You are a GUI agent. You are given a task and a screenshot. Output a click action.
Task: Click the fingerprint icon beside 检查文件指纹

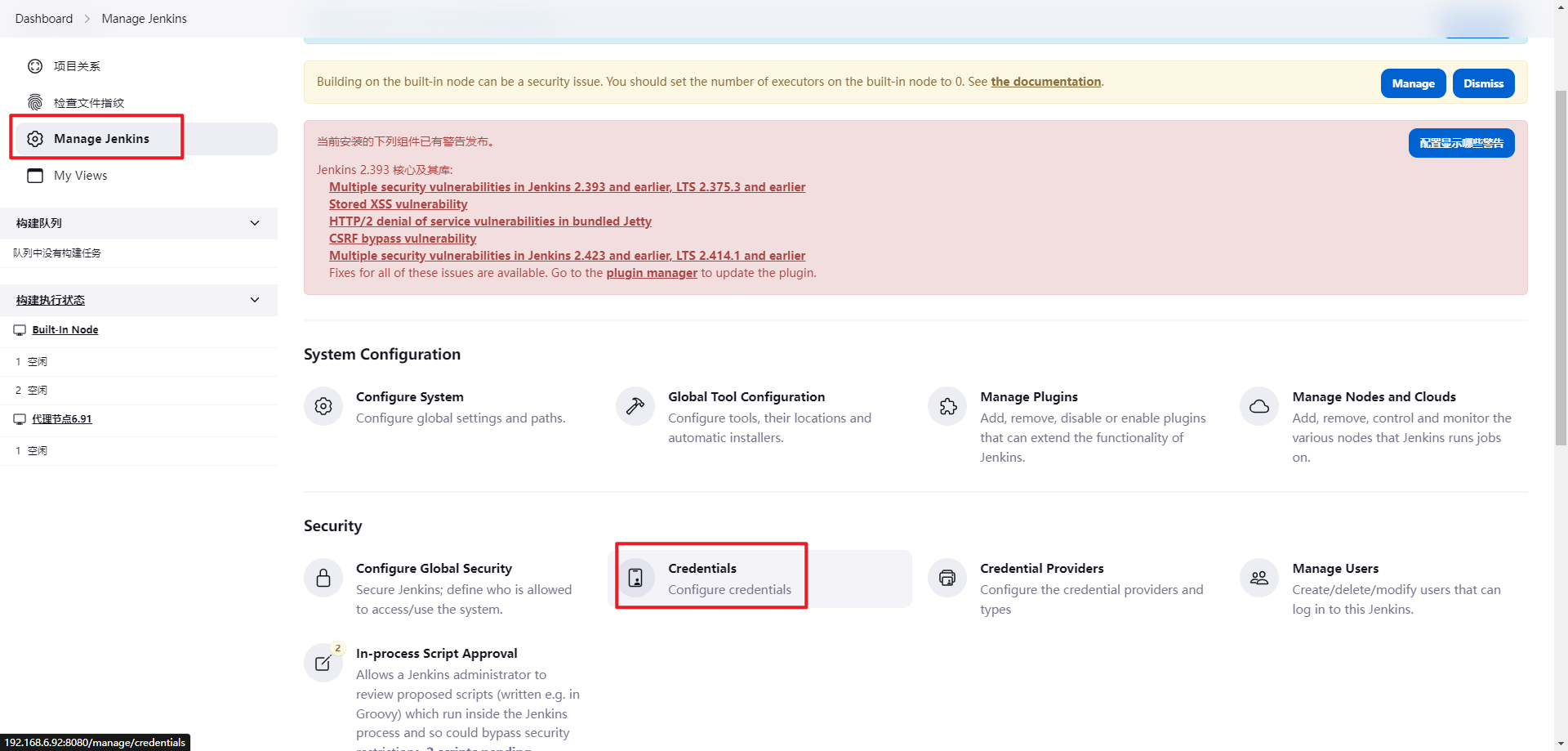35,102
